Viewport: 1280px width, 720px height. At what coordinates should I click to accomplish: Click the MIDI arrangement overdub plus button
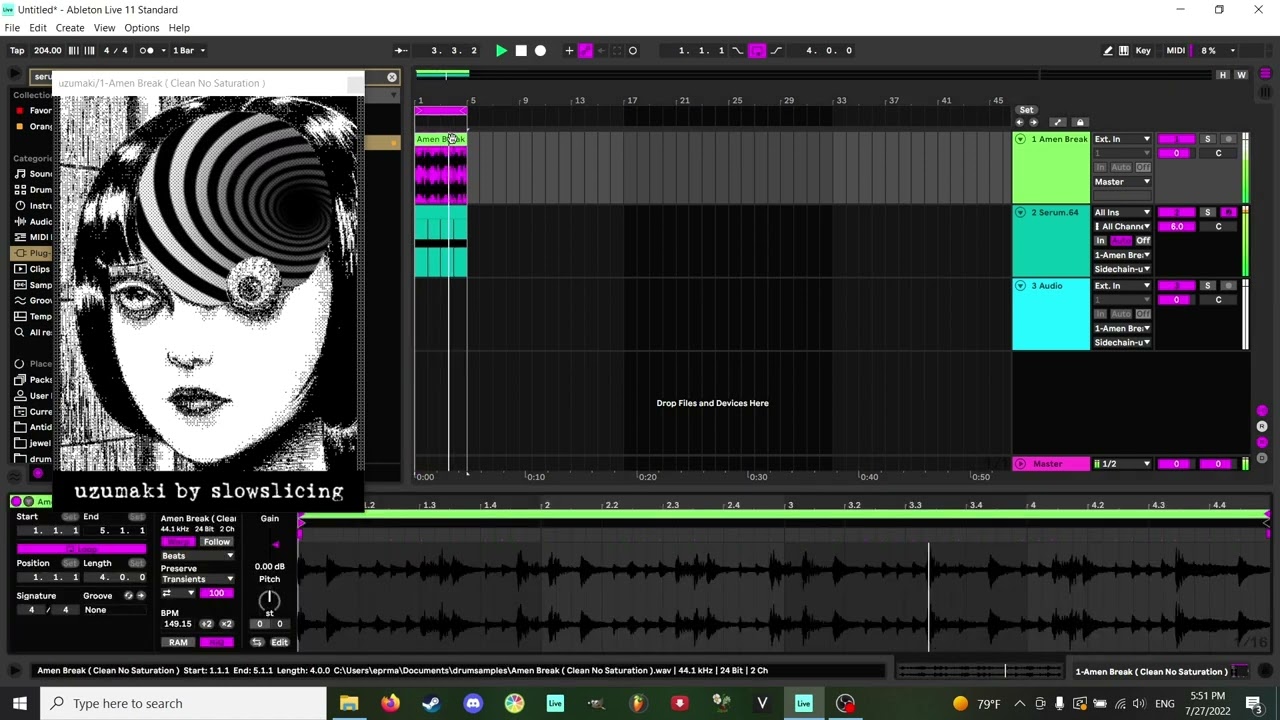click(569, 50)
